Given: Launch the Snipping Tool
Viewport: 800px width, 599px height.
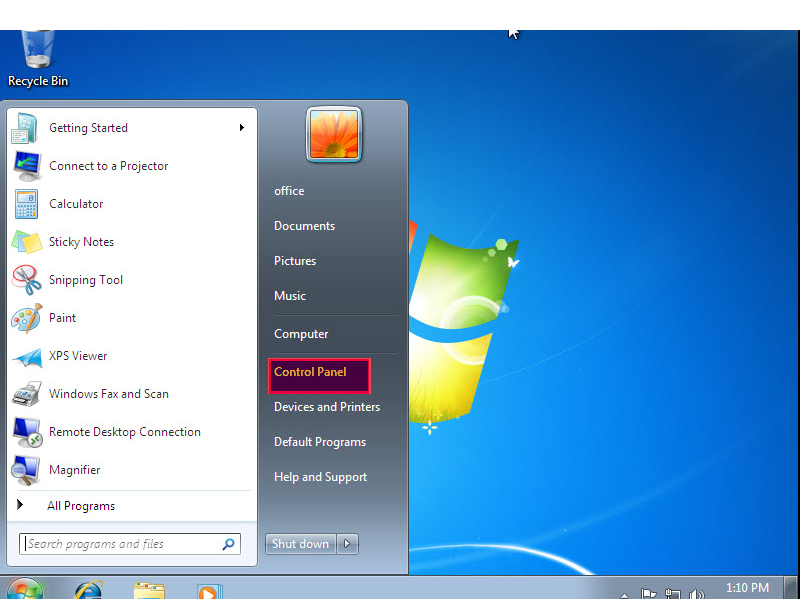Looking at the screenshot, I should tap(132, 280).
